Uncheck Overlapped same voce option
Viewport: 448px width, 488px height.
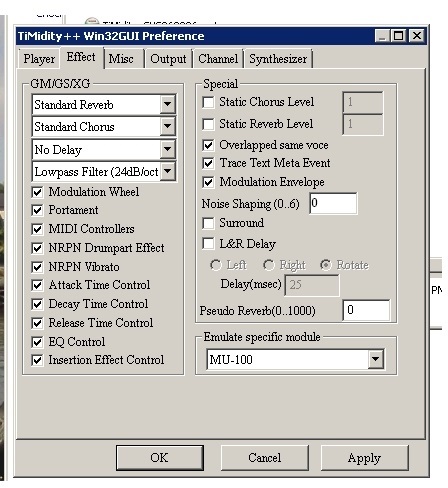coord(208,145)
